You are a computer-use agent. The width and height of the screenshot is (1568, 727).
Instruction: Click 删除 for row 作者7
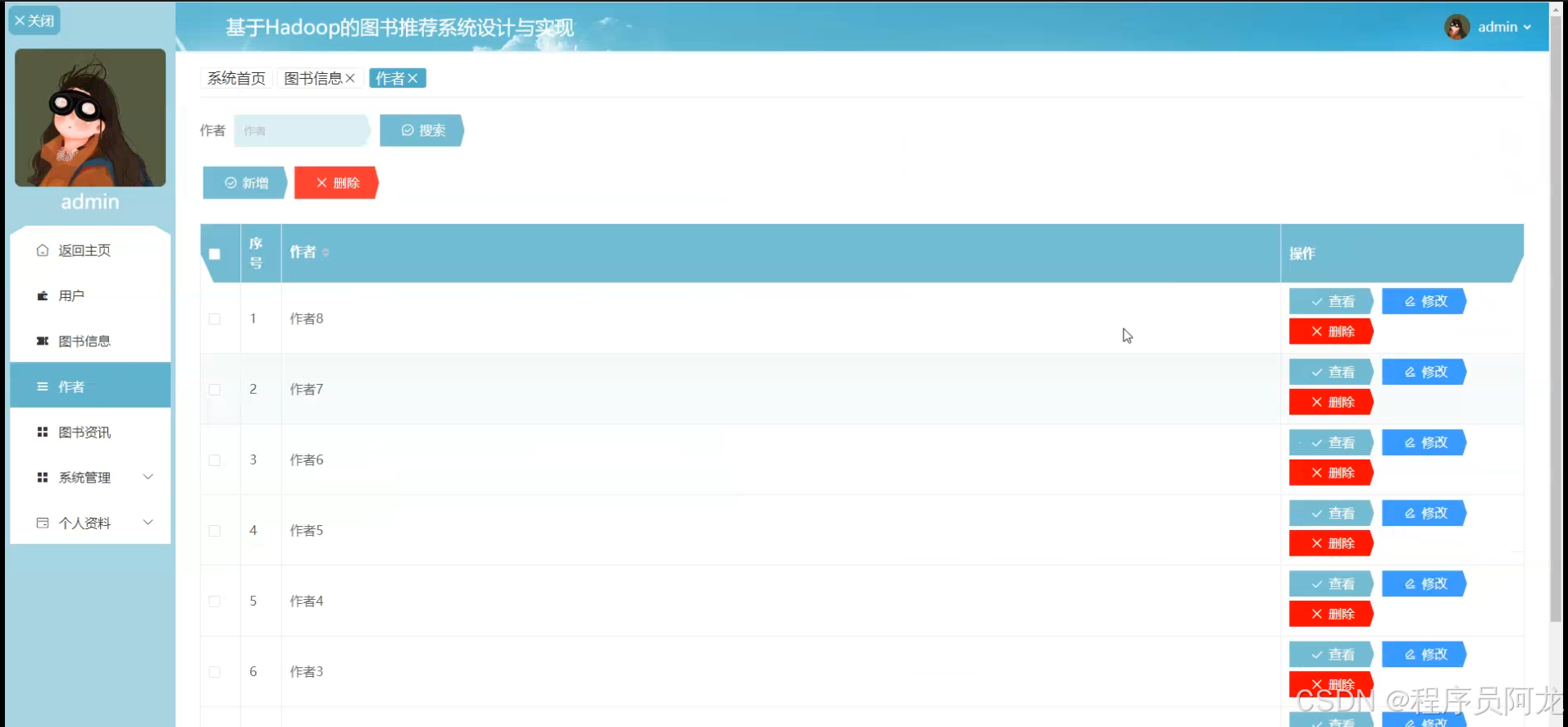(x=1331, y=402)
